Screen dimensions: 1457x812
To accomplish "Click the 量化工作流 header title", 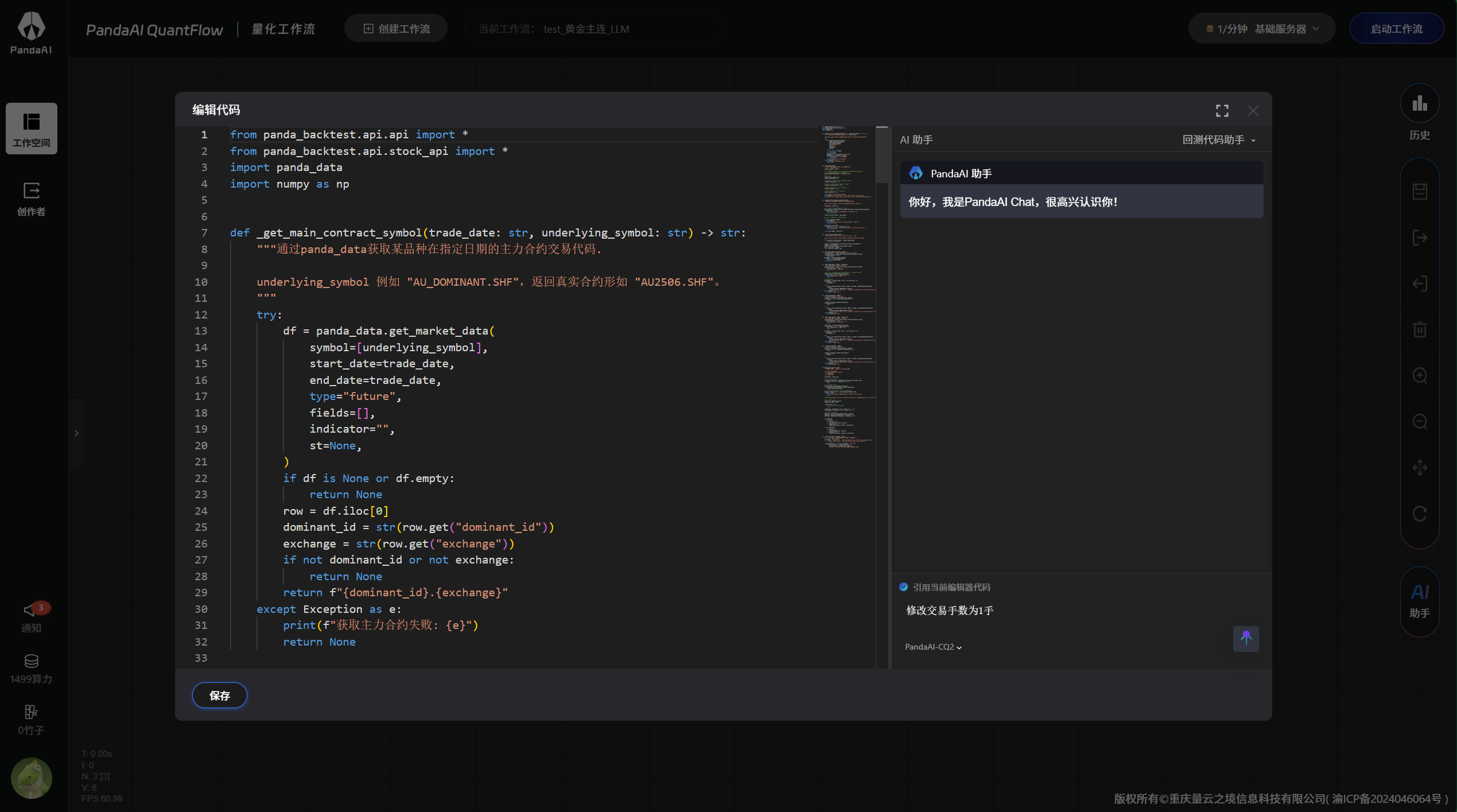I will [283, 29].
